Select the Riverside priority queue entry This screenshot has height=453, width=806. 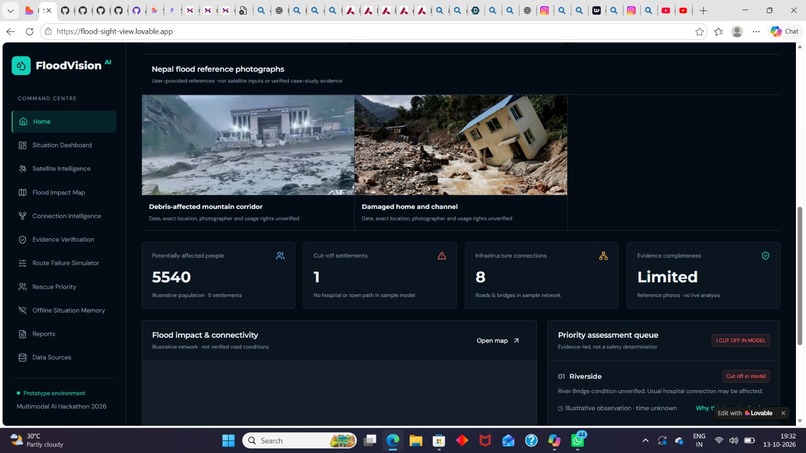click(663, 392)
